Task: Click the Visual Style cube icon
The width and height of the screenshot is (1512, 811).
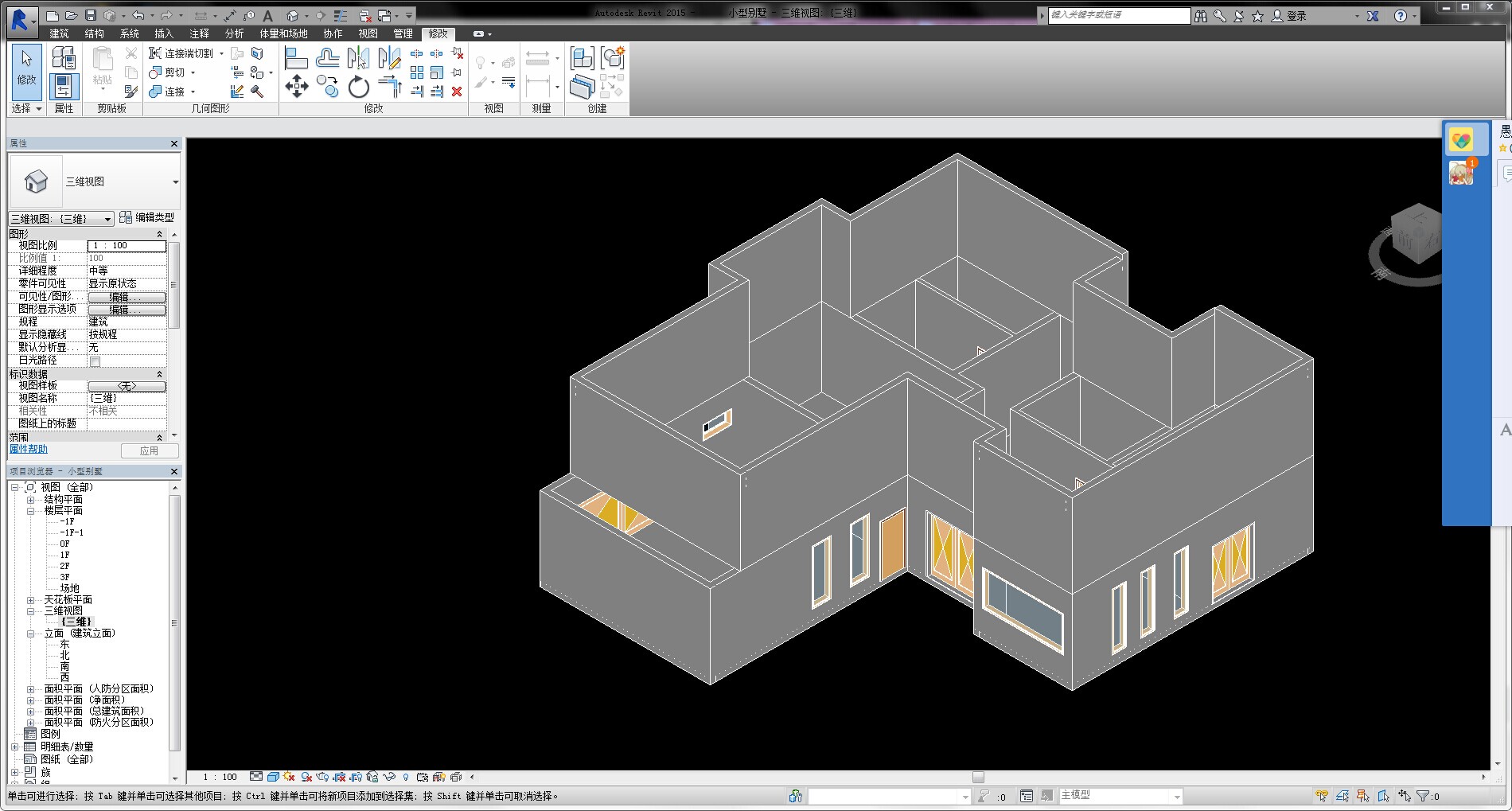Action: 273,777
